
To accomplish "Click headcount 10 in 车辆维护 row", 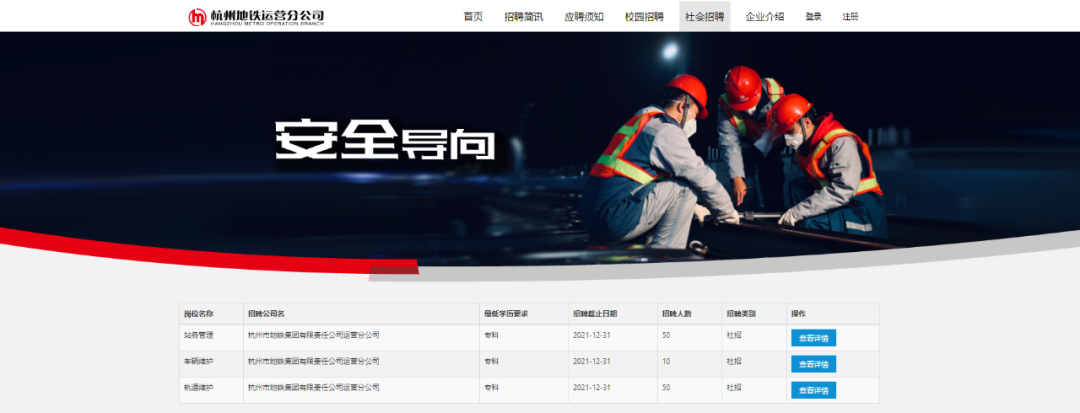I will 665,361.
